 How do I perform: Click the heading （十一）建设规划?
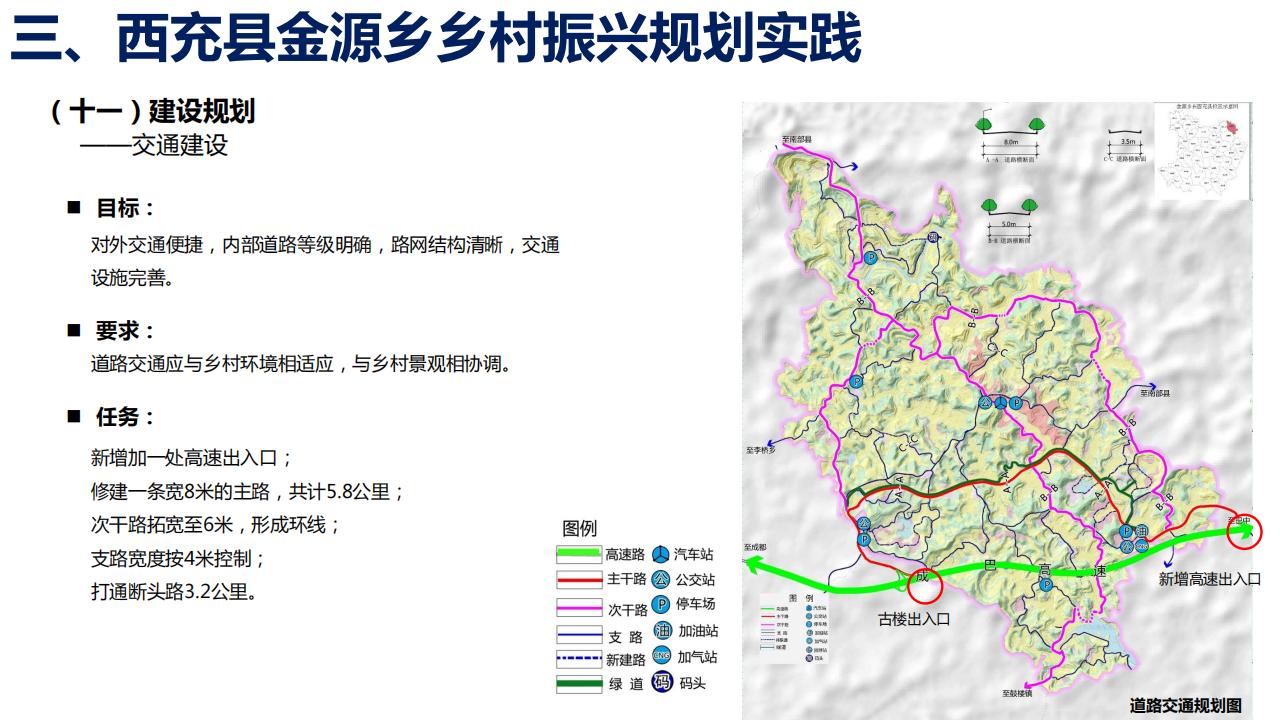click(x=152, y=111)
